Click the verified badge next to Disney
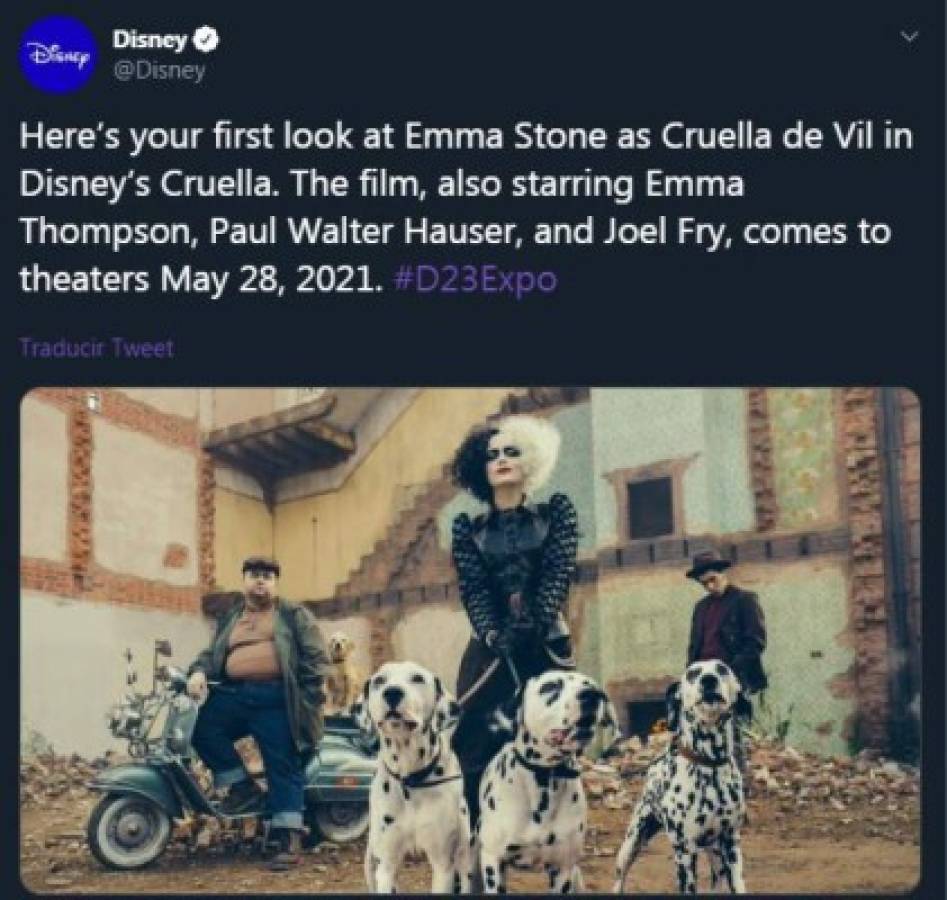The height and width of the screenshot is (900, 947). pyautogui.click(x=206, y=41)
